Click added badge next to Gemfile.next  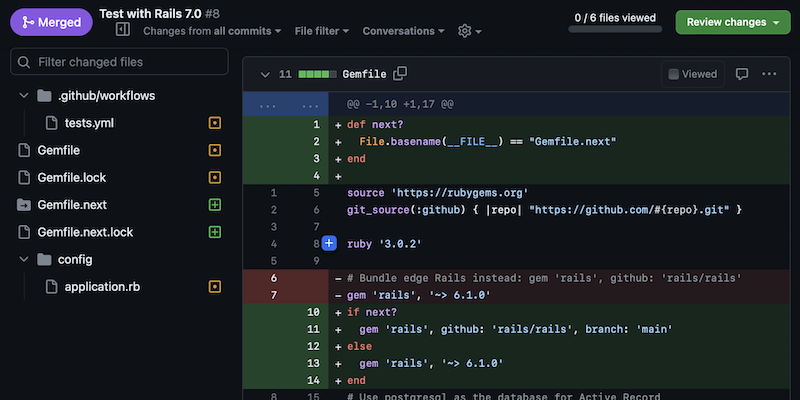point(215,205)
